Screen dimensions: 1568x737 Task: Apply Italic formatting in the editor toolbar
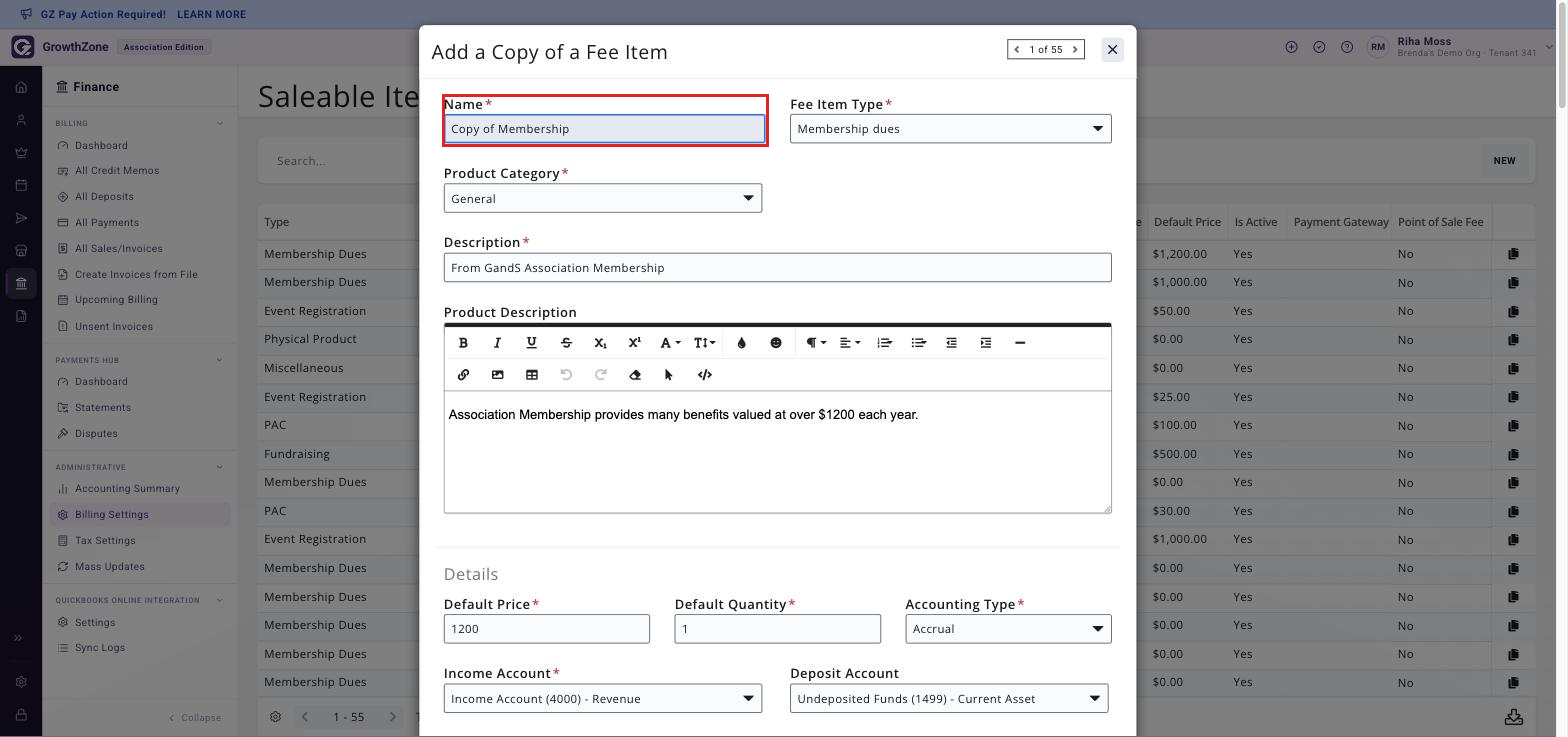tap(497, 343)
